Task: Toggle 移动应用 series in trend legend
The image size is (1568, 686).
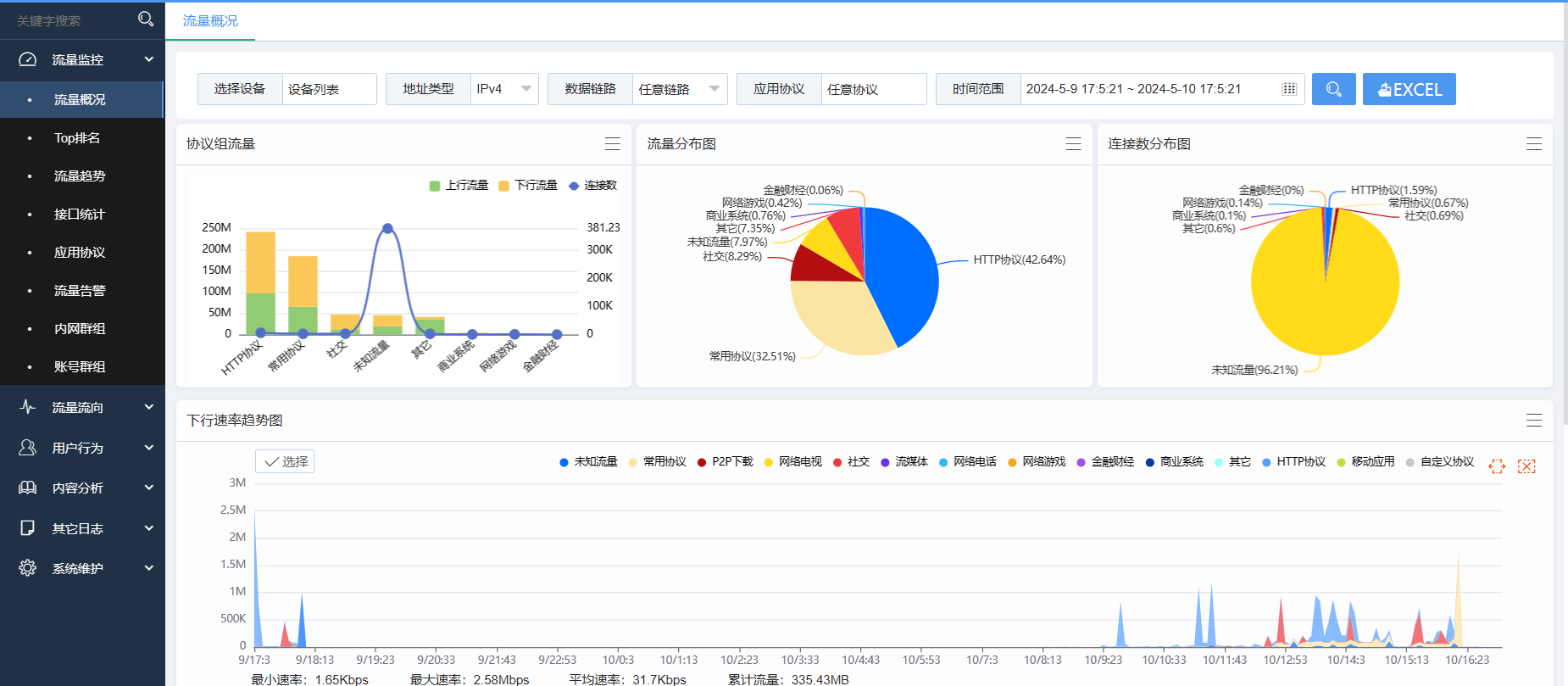Action: click(1365, 462)
